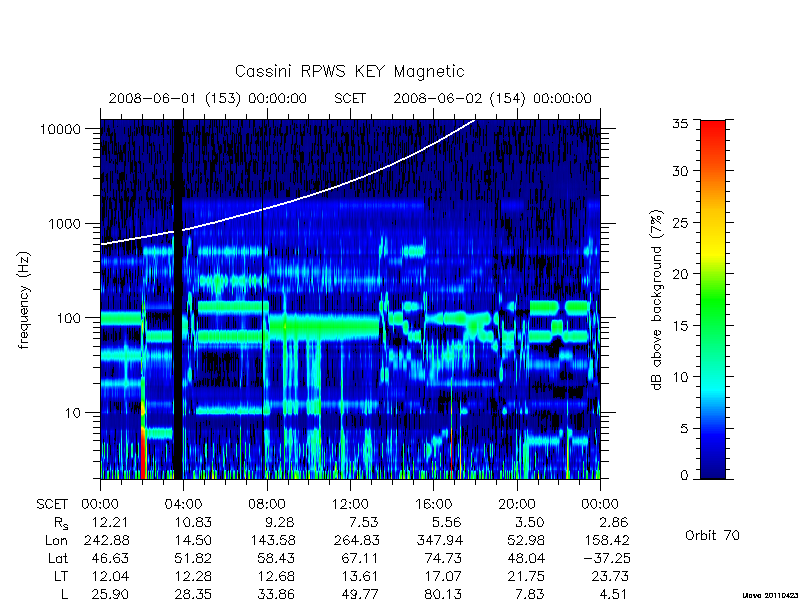
Task: Click the Rs value "7.53"
Action: coord(364,522)
